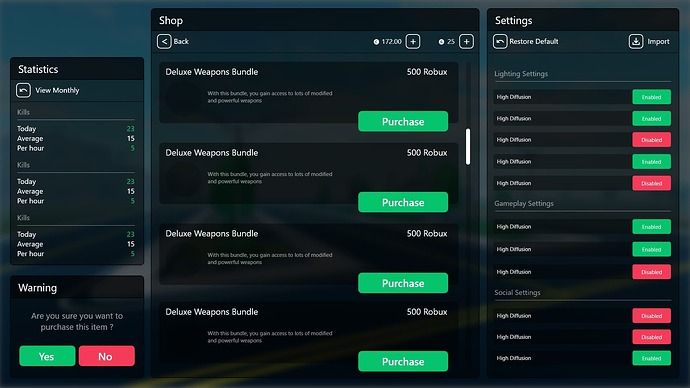The image size is (690, 388).
Task: Click the Import label in Settings
Action: (658, 41)
